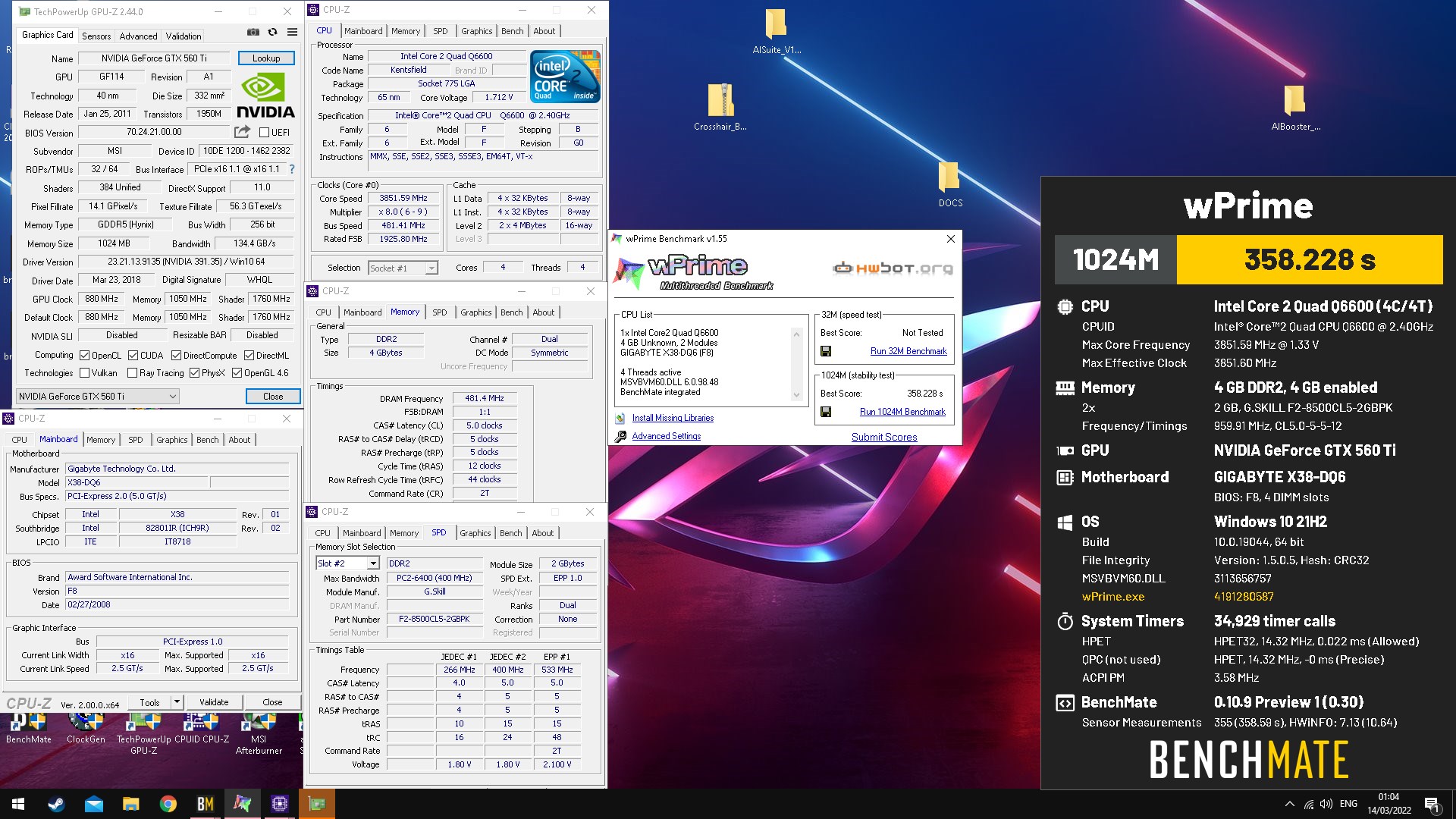The image size is (1456, 819).
Task: Switch to the Advanced tab in GPU-Z
Action: (138, 36)
